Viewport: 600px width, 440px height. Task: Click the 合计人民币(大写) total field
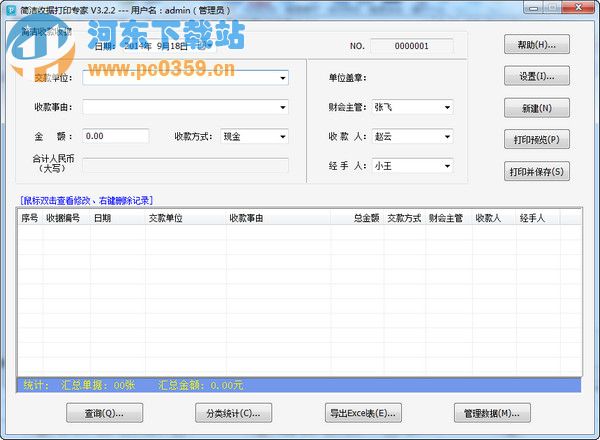click(x=185, y=166)
